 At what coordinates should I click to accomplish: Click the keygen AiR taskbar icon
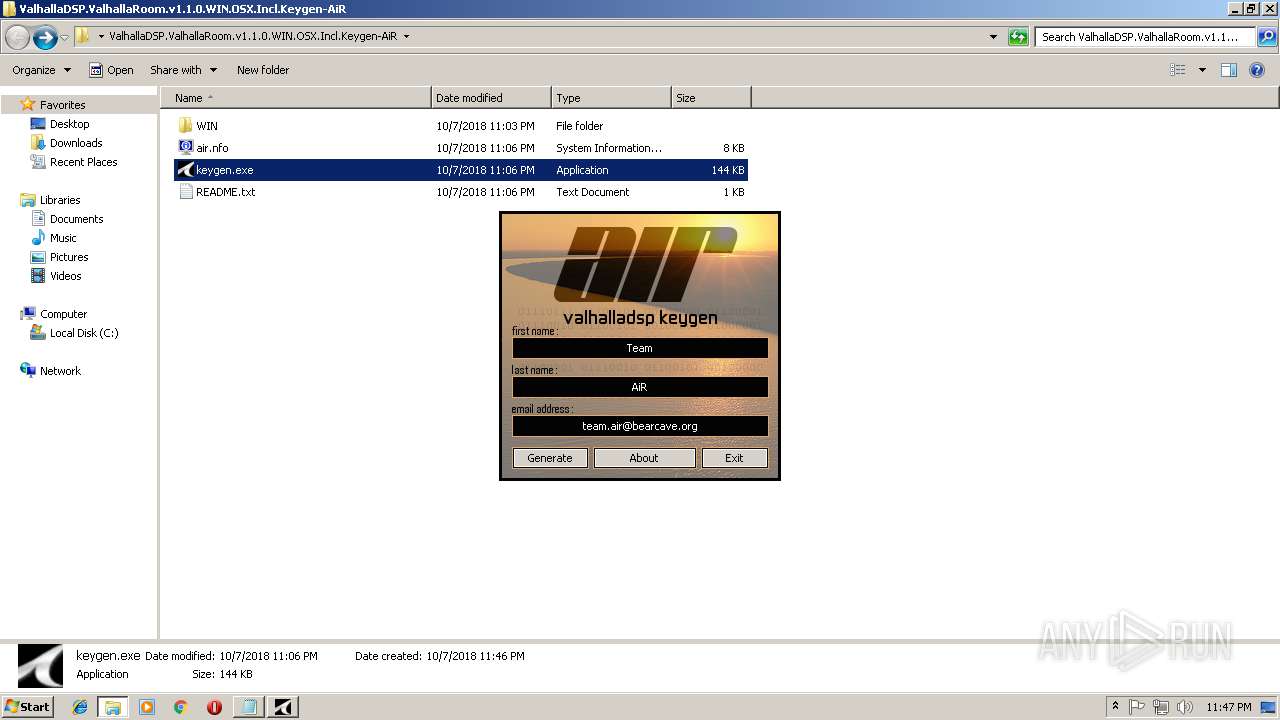coord(283,707)
